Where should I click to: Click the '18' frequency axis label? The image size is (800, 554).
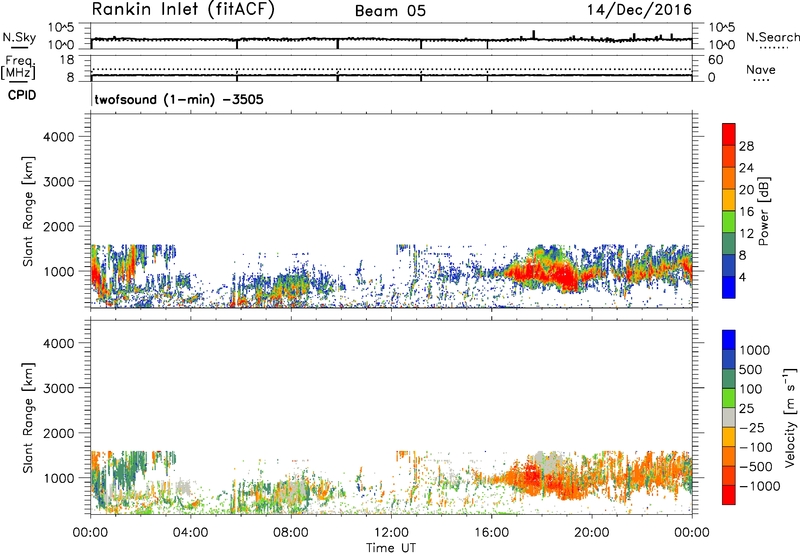(x=67, y=60)
